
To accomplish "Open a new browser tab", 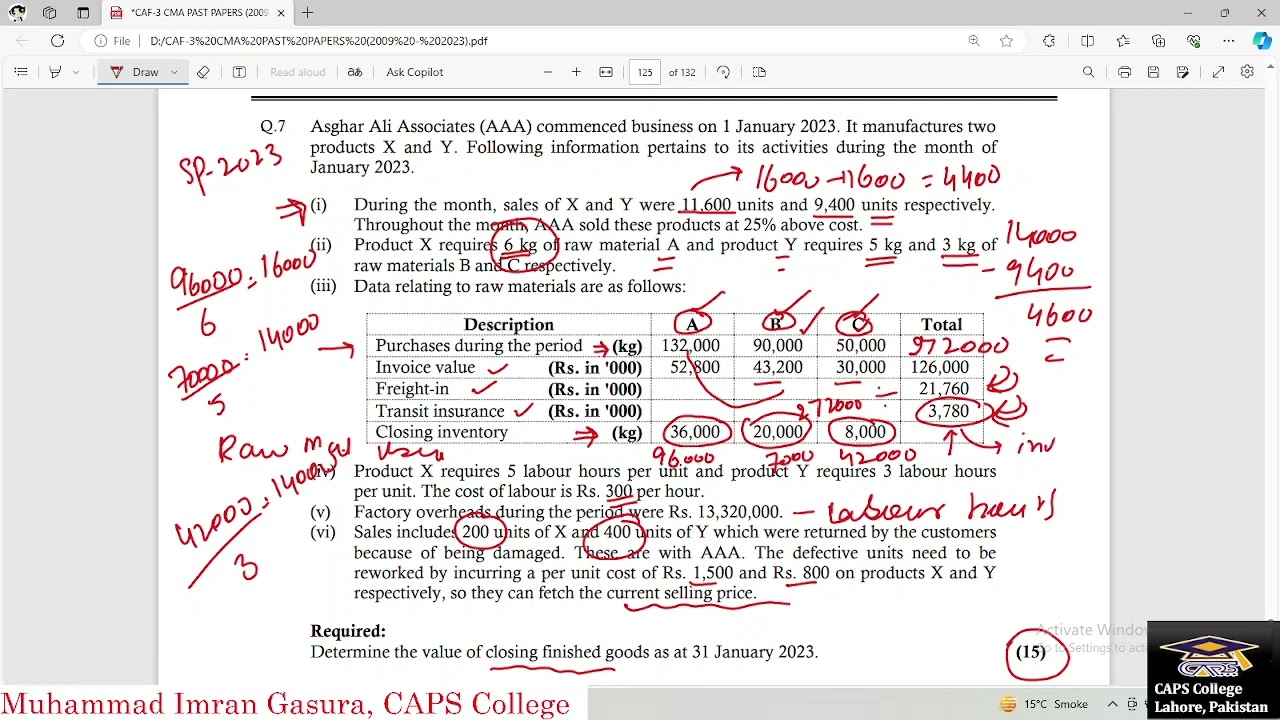I will click(307, 13).
